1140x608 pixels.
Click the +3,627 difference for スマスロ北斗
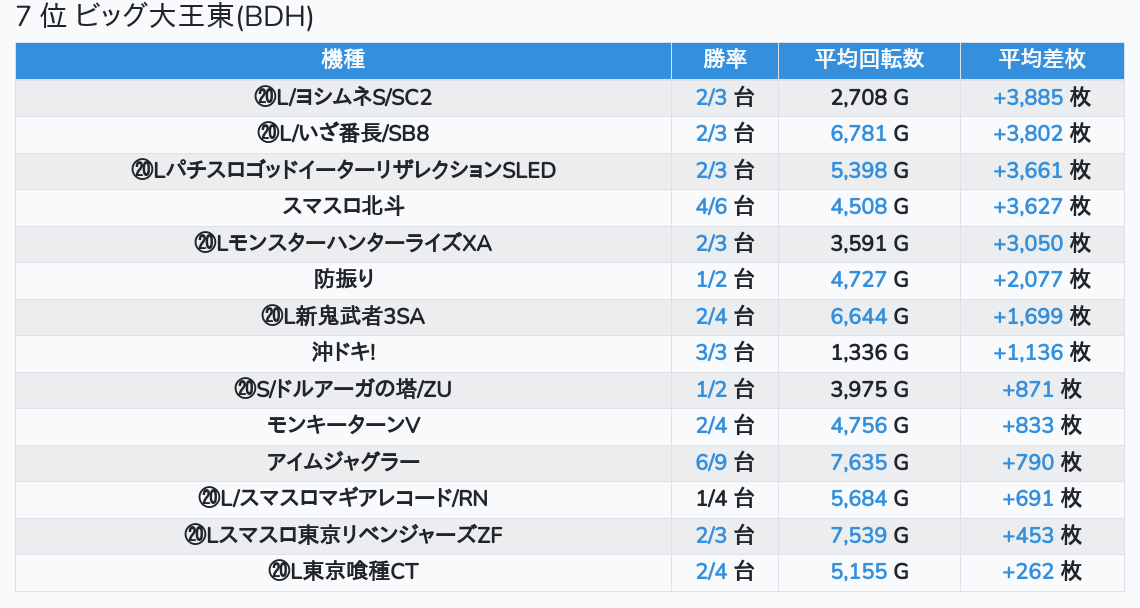click(x=1028, y=207)
